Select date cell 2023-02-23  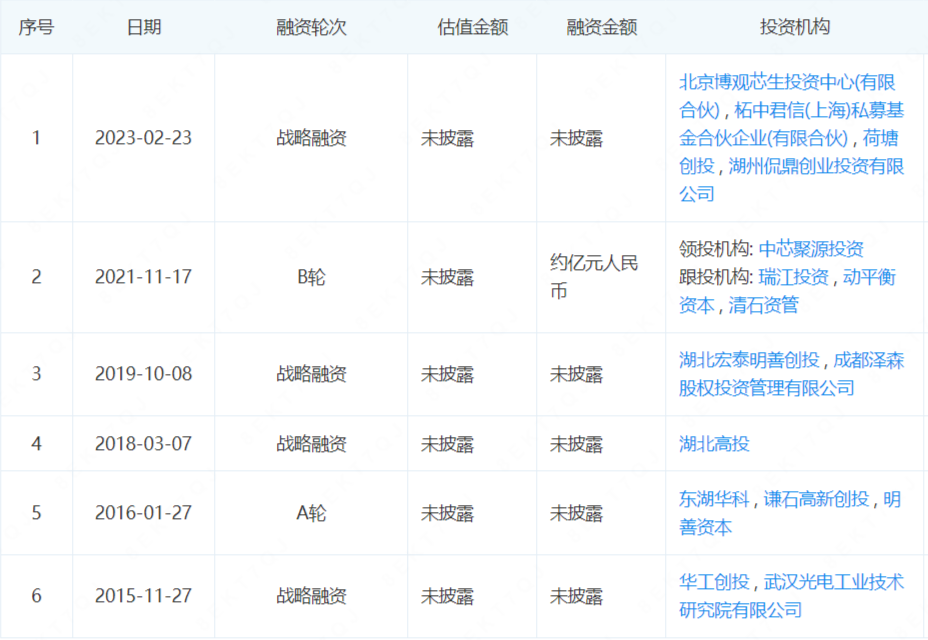point(143,138)
